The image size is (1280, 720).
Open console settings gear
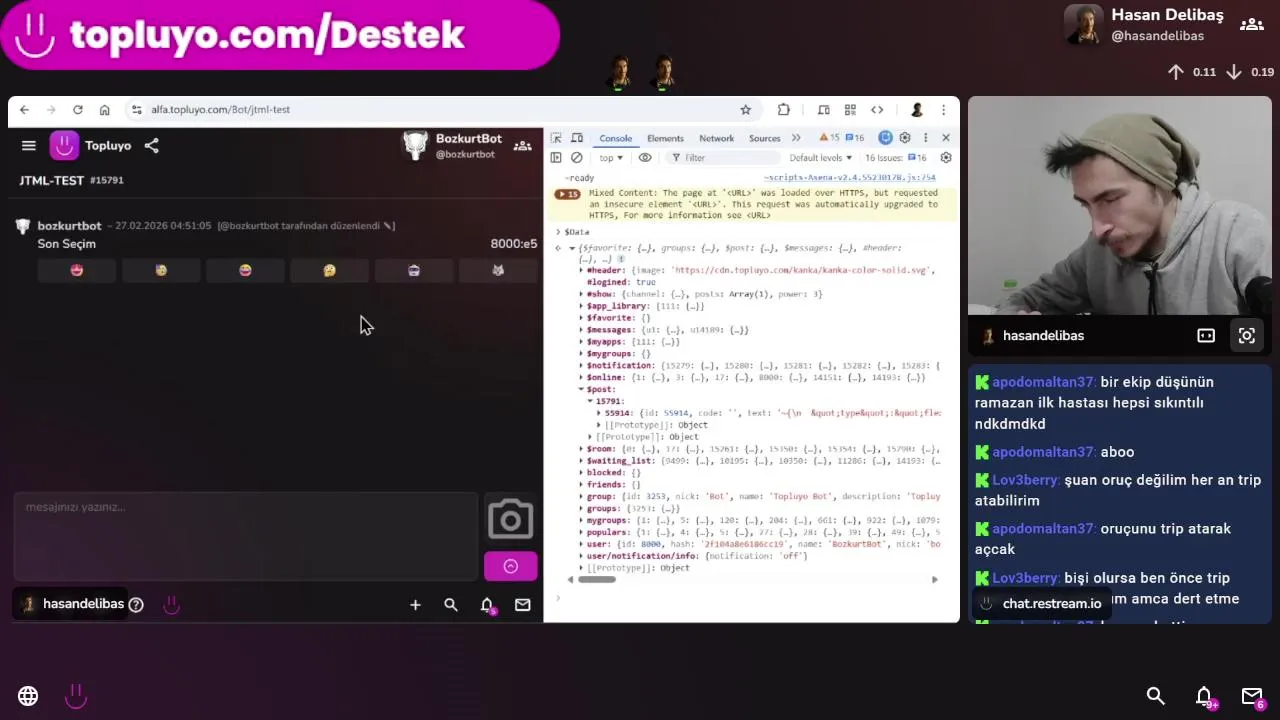pos(946,158)
